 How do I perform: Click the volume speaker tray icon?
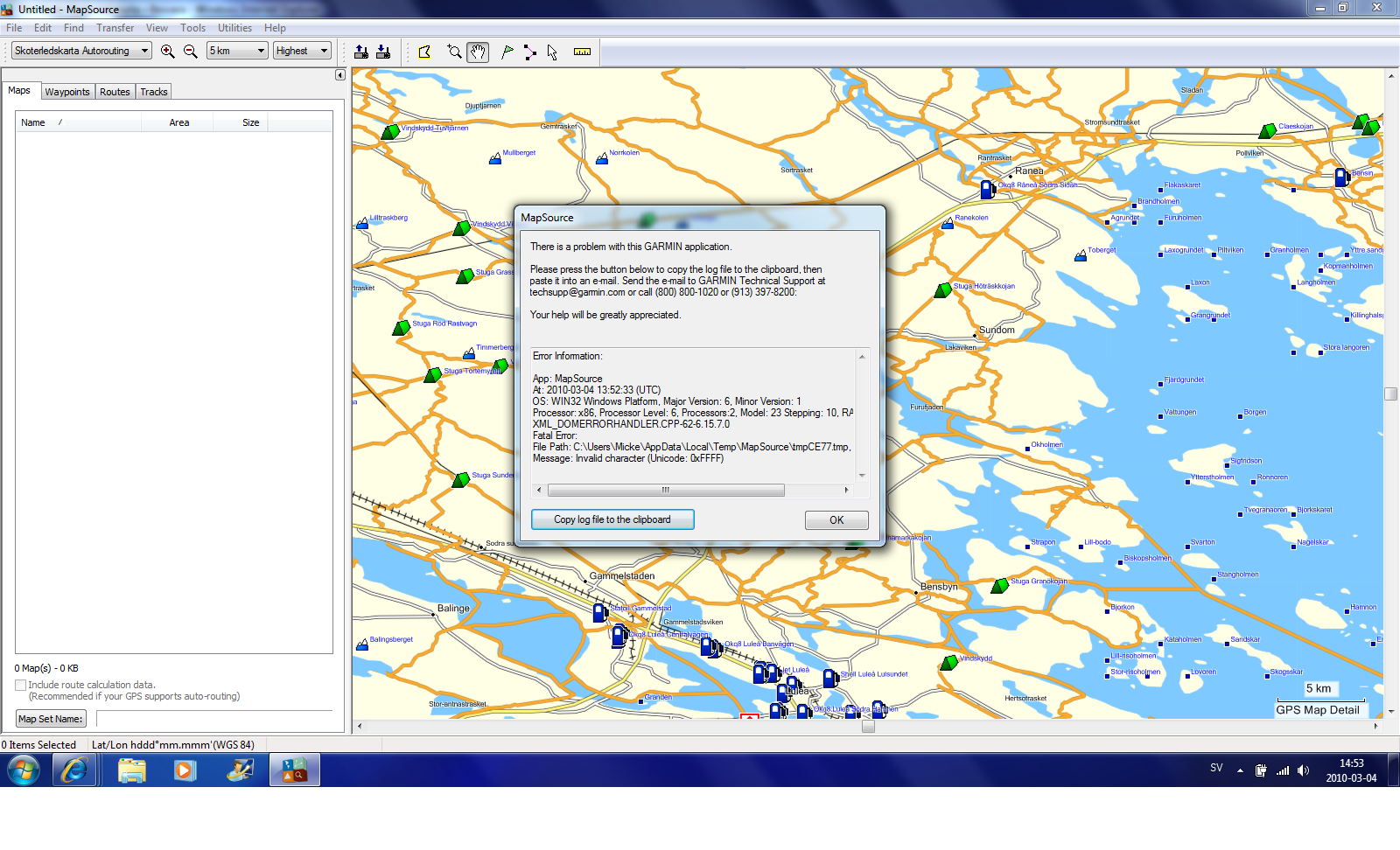[1303, 770]
